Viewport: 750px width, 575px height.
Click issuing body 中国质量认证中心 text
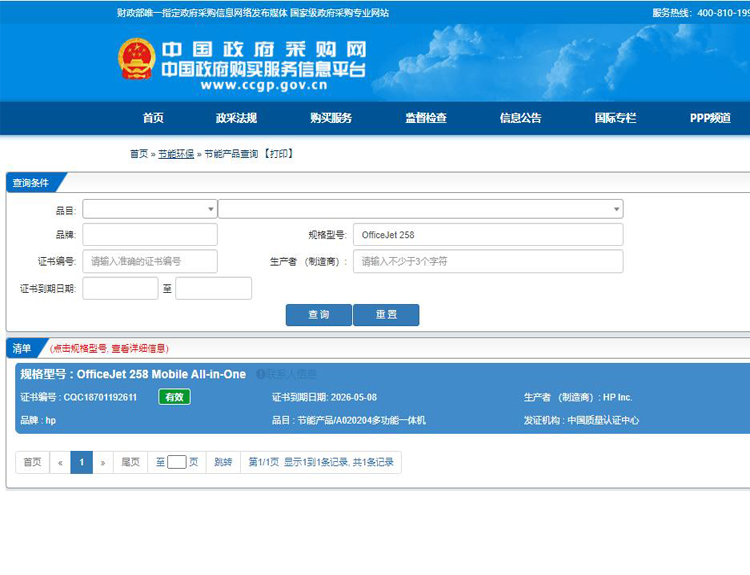pos(603,420)
